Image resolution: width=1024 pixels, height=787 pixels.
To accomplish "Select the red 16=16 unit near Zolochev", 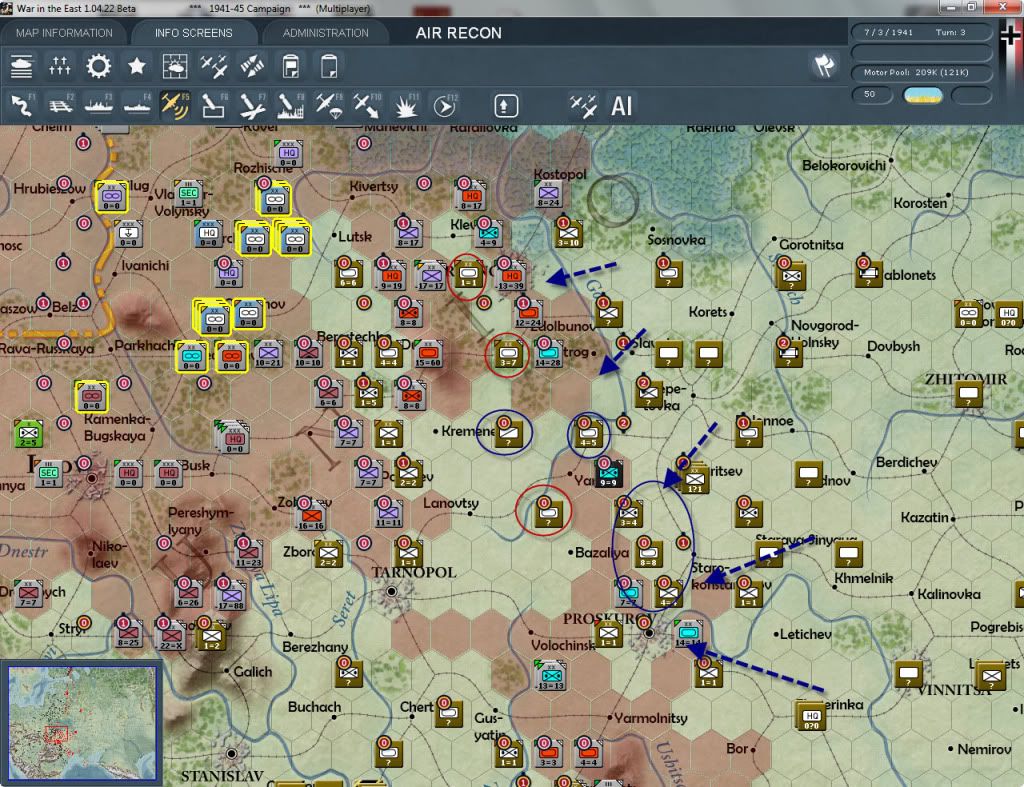I will 311,517.
